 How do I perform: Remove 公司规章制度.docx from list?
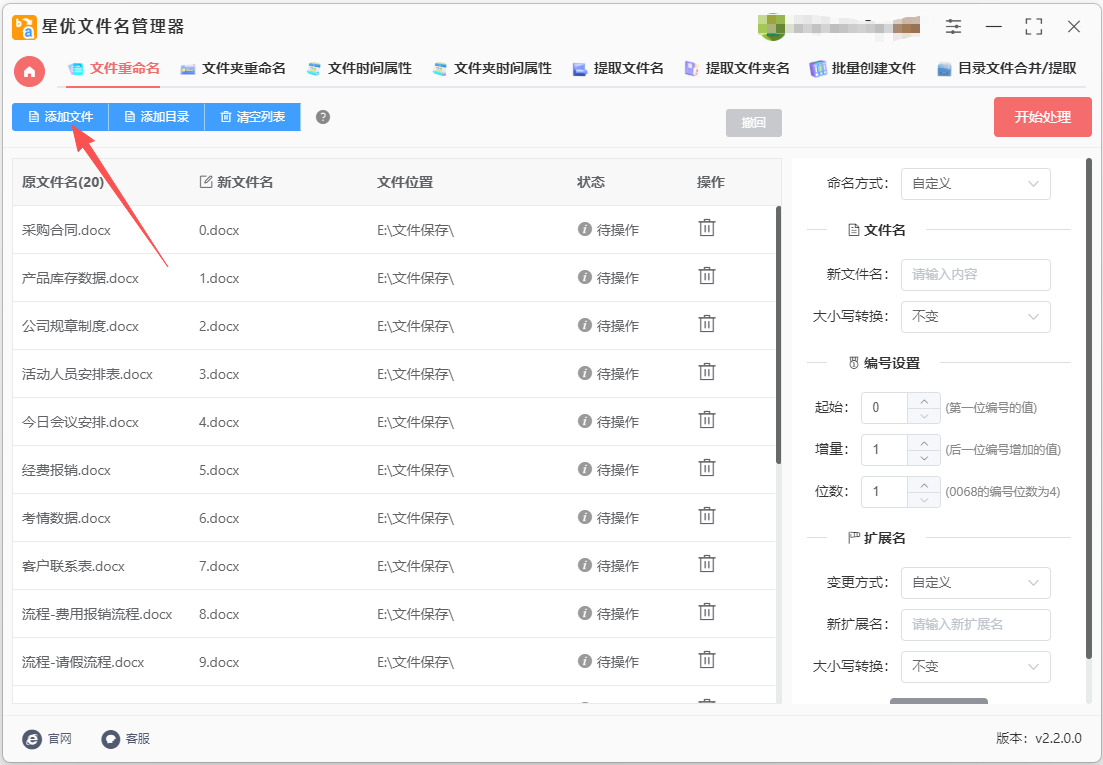pos(706,323)
